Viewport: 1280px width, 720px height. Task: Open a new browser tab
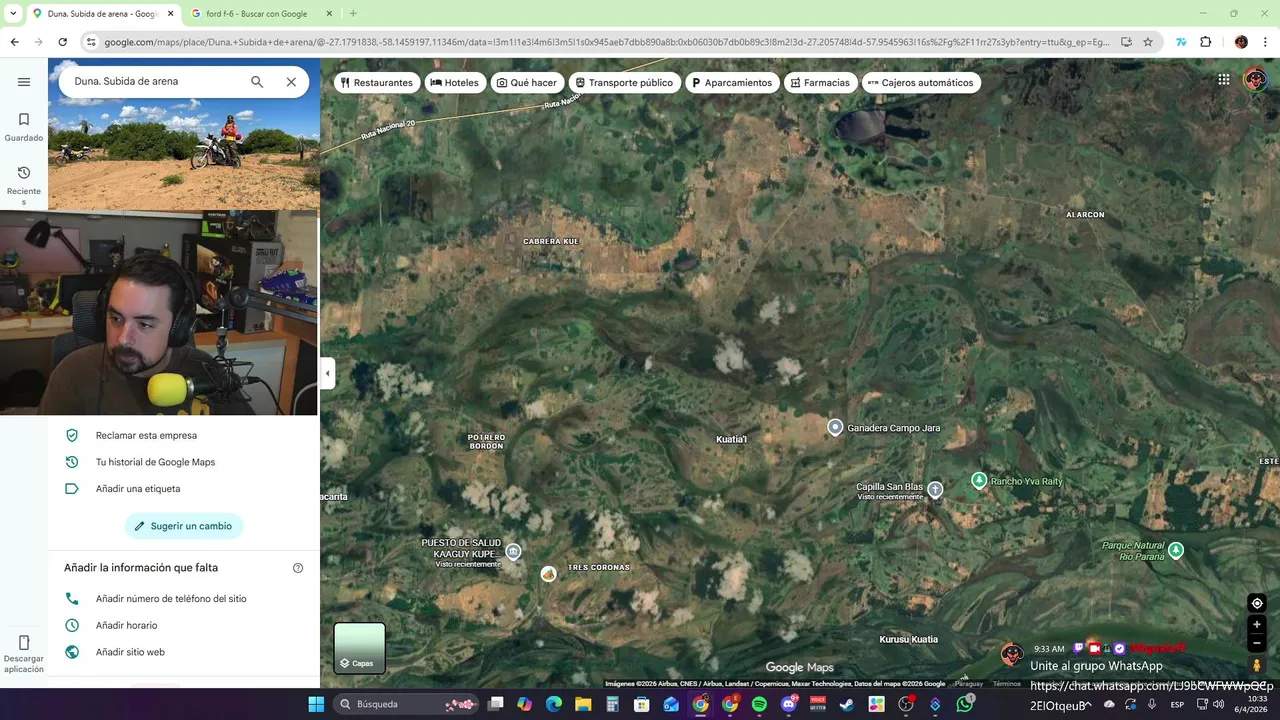[353, 14]
